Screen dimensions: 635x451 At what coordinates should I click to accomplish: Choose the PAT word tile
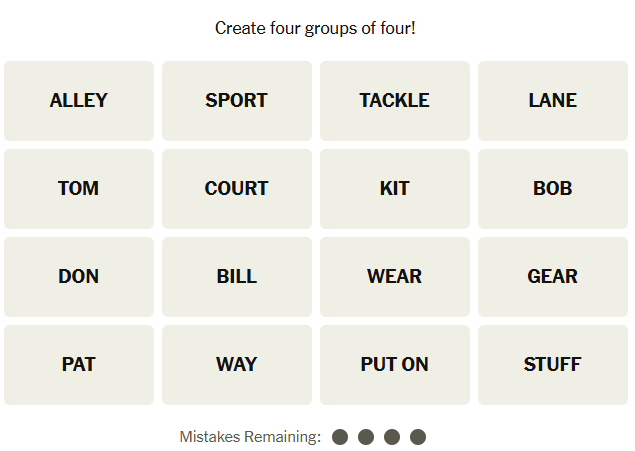coord(79,365)
